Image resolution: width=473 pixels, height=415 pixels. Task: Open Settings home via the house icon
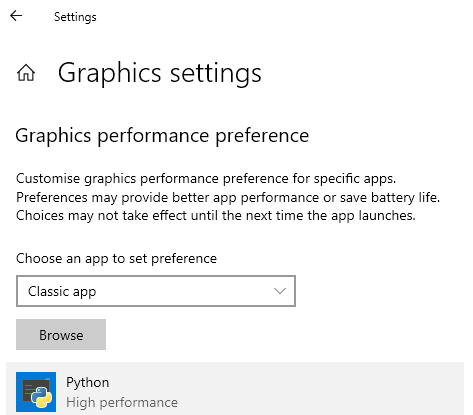26,73
